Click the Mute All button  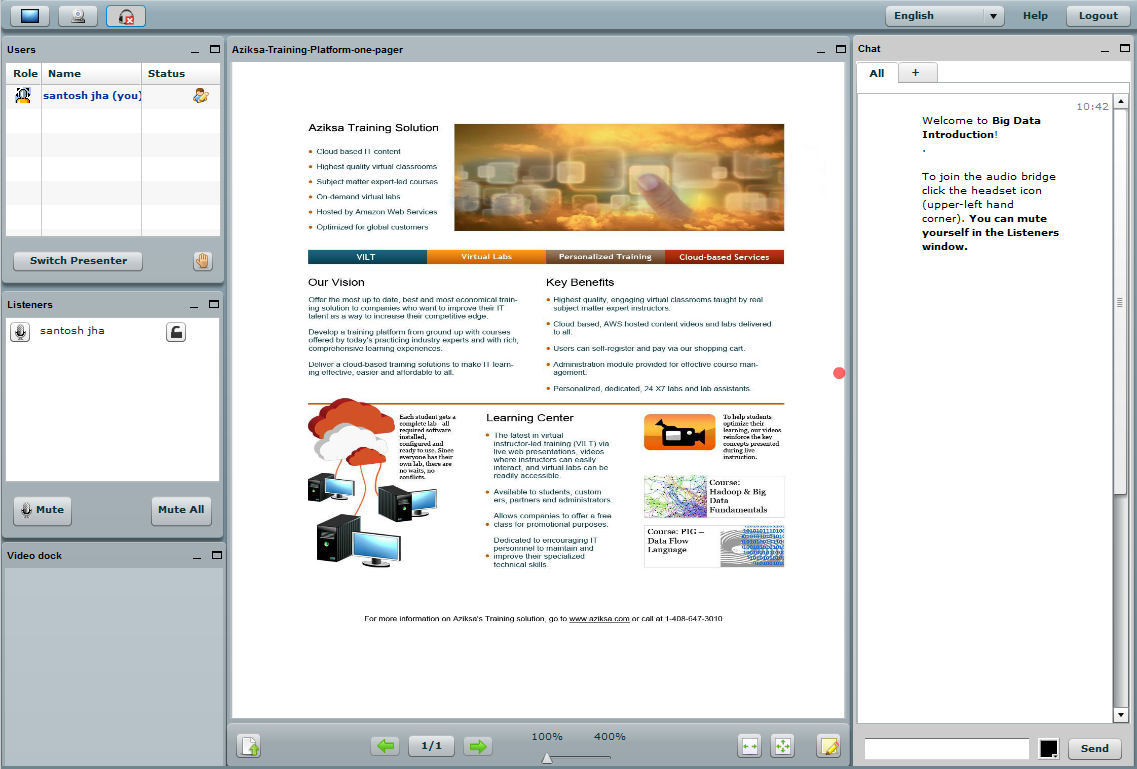181,510
